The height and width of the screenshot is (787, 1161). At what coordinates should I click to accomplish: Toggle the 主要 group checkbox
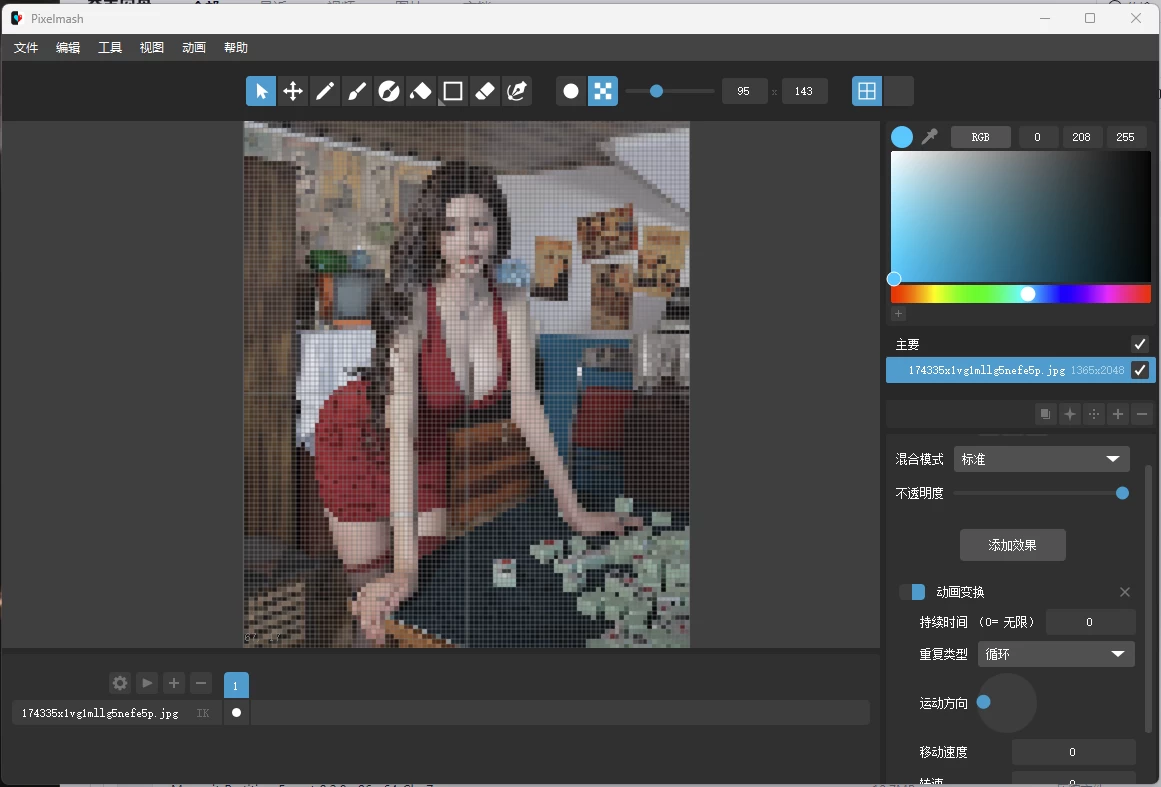coord(1139,343)
